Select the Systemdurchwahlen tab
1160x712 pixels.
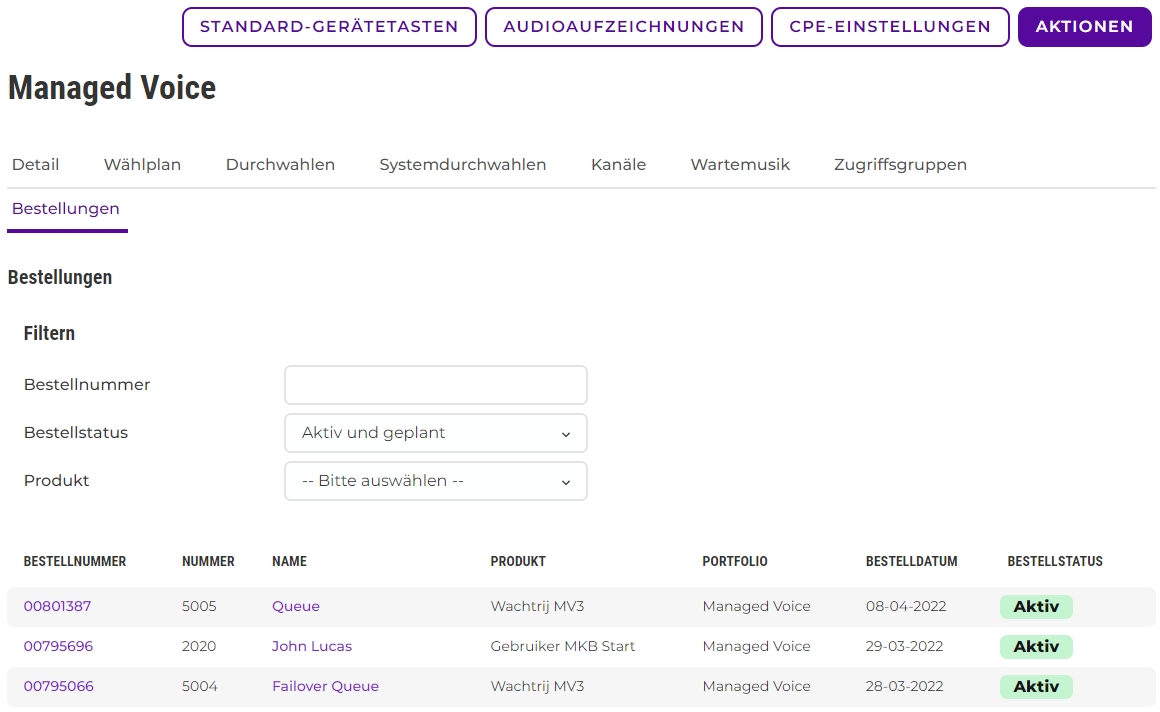tap(463, 164)
